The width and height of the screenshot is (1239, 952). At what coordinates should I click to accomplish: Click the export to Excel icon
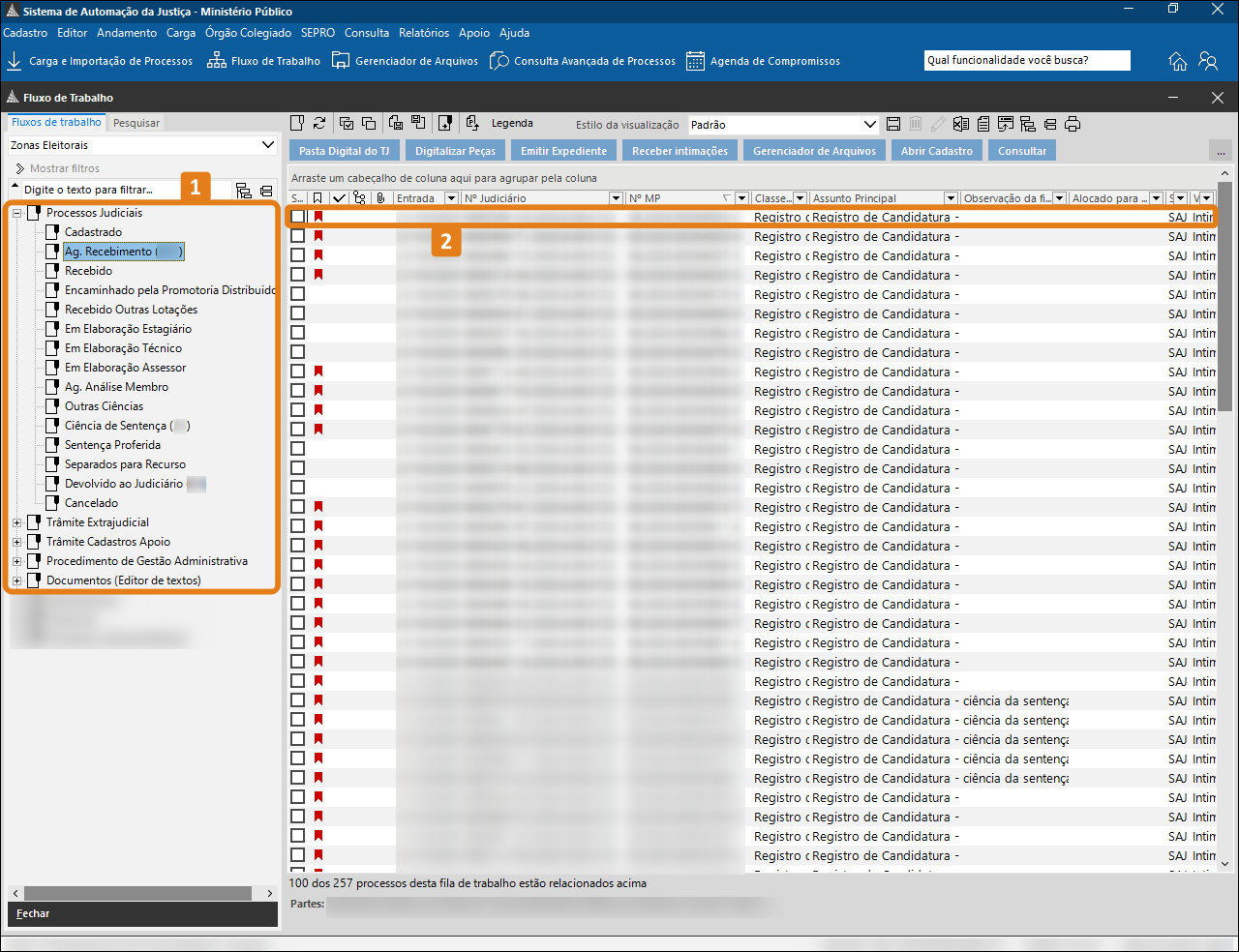click(x=961, y=124)
